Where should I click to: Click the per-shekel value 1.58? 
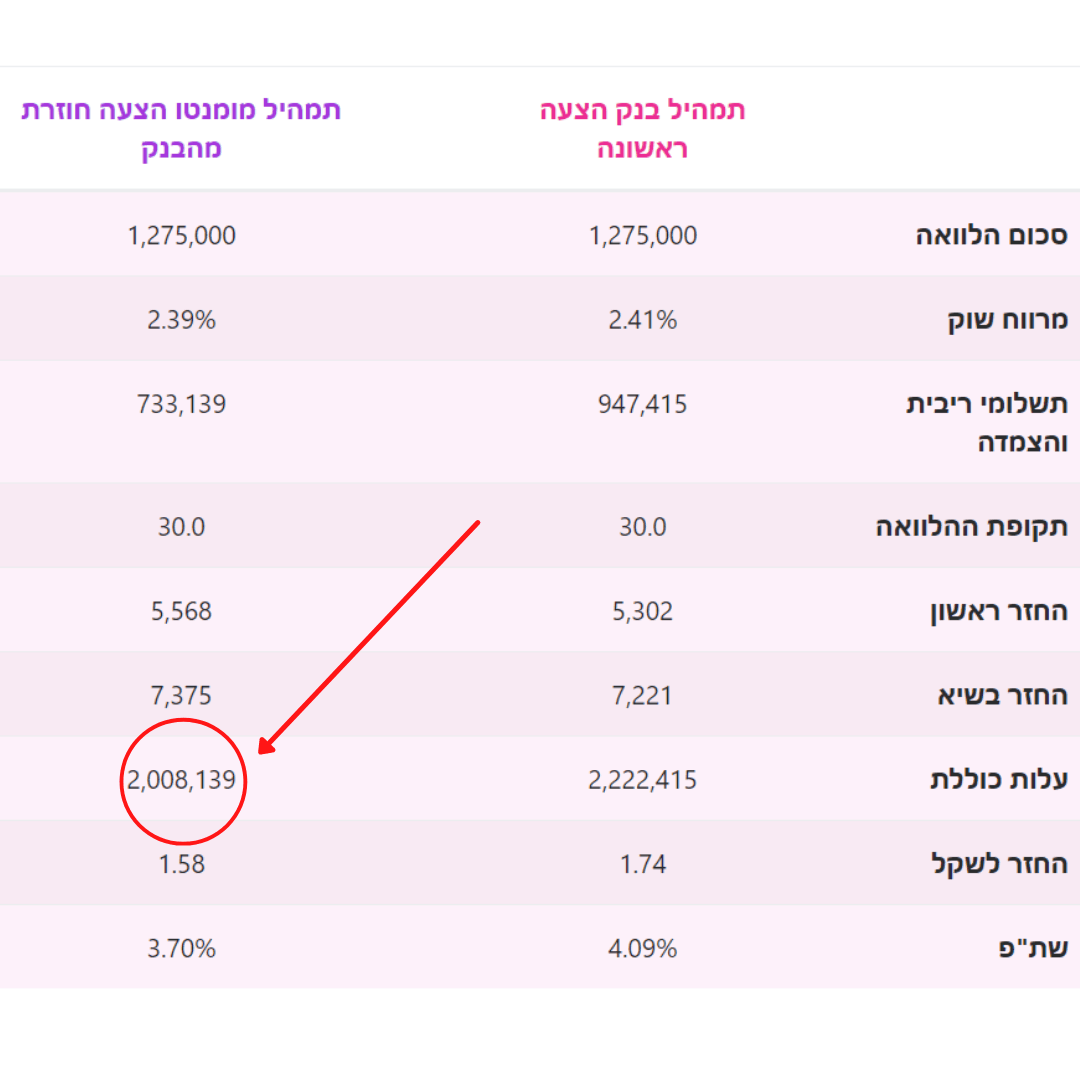point(181,864)
